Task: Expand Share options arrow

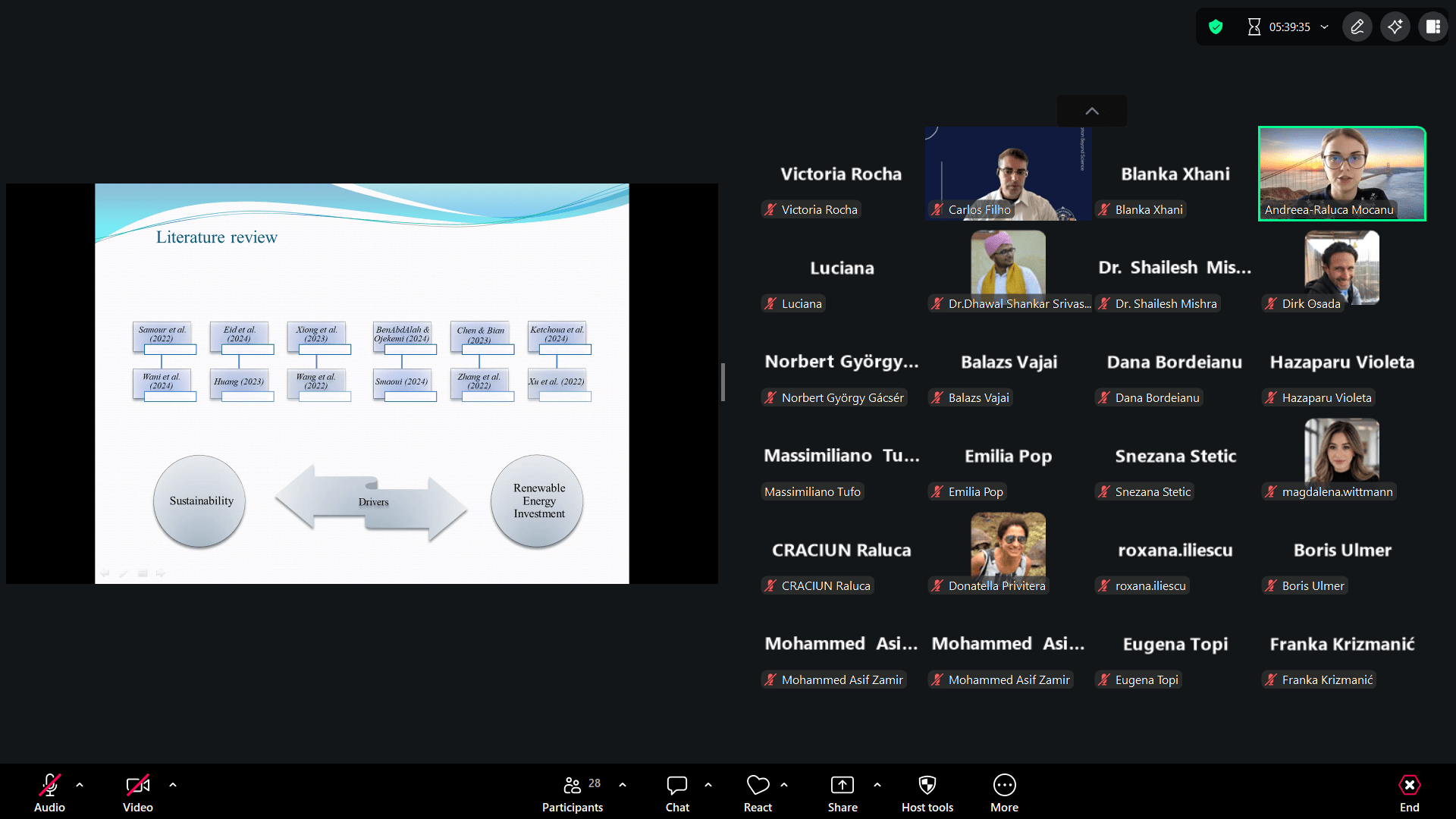Action: click(877, 785)
